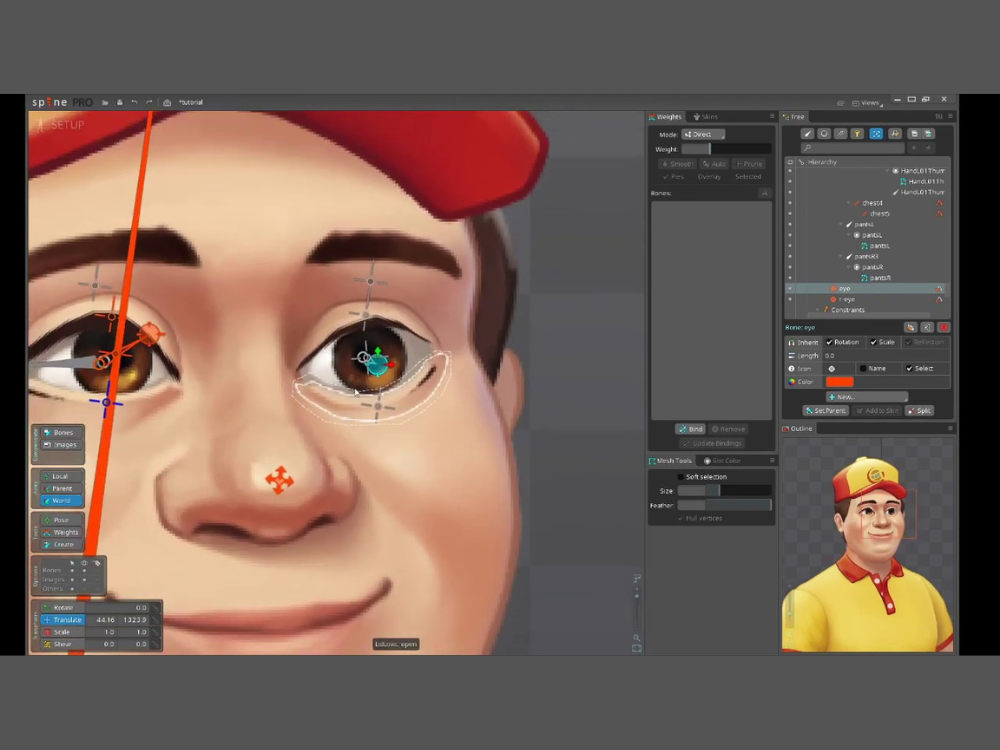Toggle Bones compensation
1000x750 pixels.
pos(61,432)
